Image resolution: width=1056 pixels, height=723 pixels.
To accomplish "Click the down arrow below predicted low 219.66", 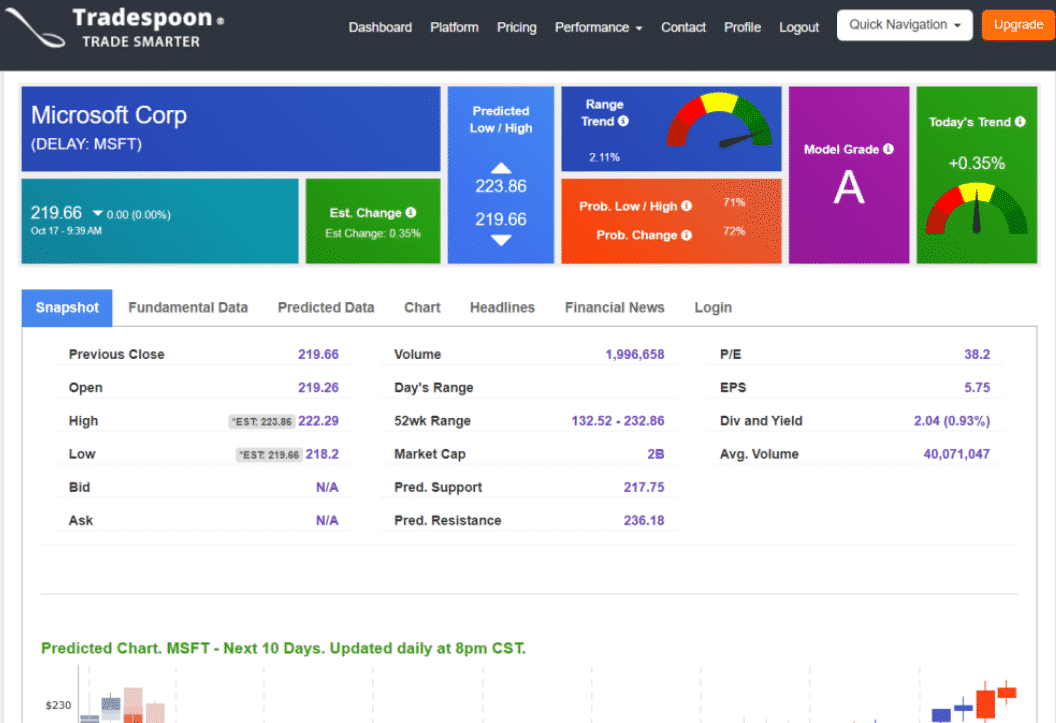I will pyautogui.click(x=500, y=240).
